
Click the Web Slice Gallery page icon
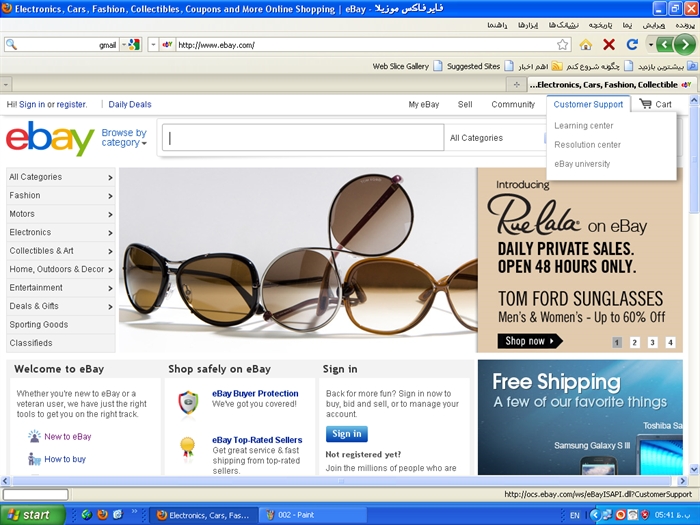pyautogui.click(x=438, y=66)
